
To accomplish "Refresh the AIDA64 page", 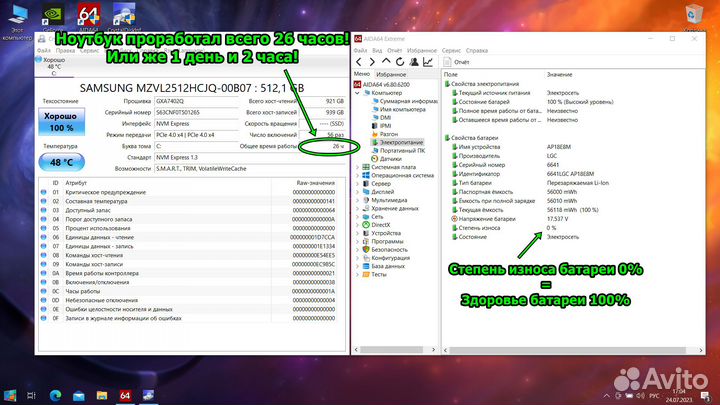I will click(400, 62).
